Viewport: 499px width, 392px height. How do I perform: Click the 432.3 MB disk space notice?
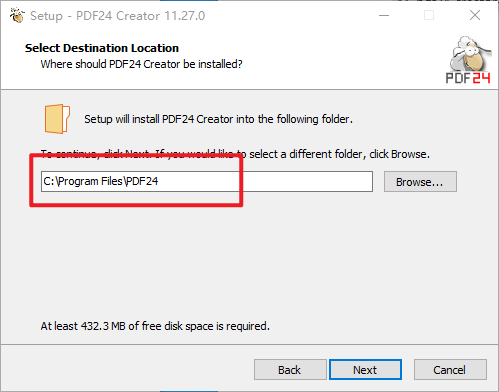point(155,326)
